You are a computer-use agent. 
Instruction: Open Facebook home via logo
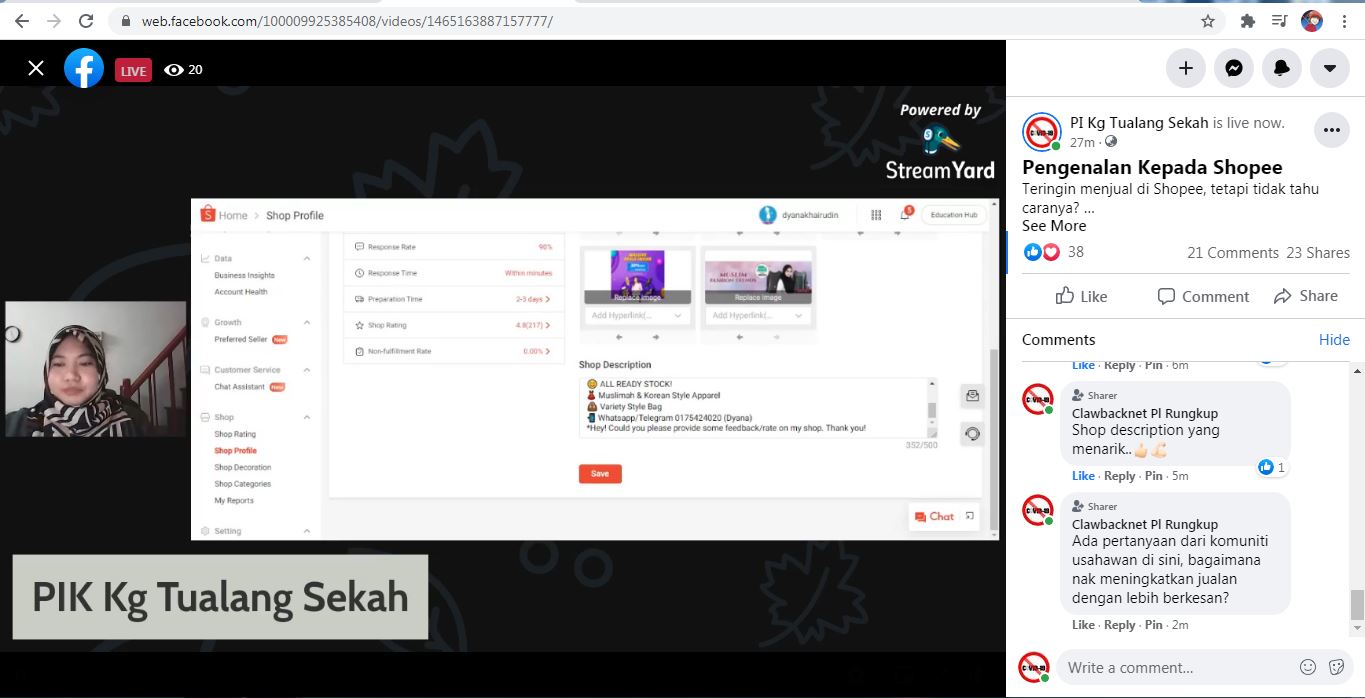coord(84,68)
